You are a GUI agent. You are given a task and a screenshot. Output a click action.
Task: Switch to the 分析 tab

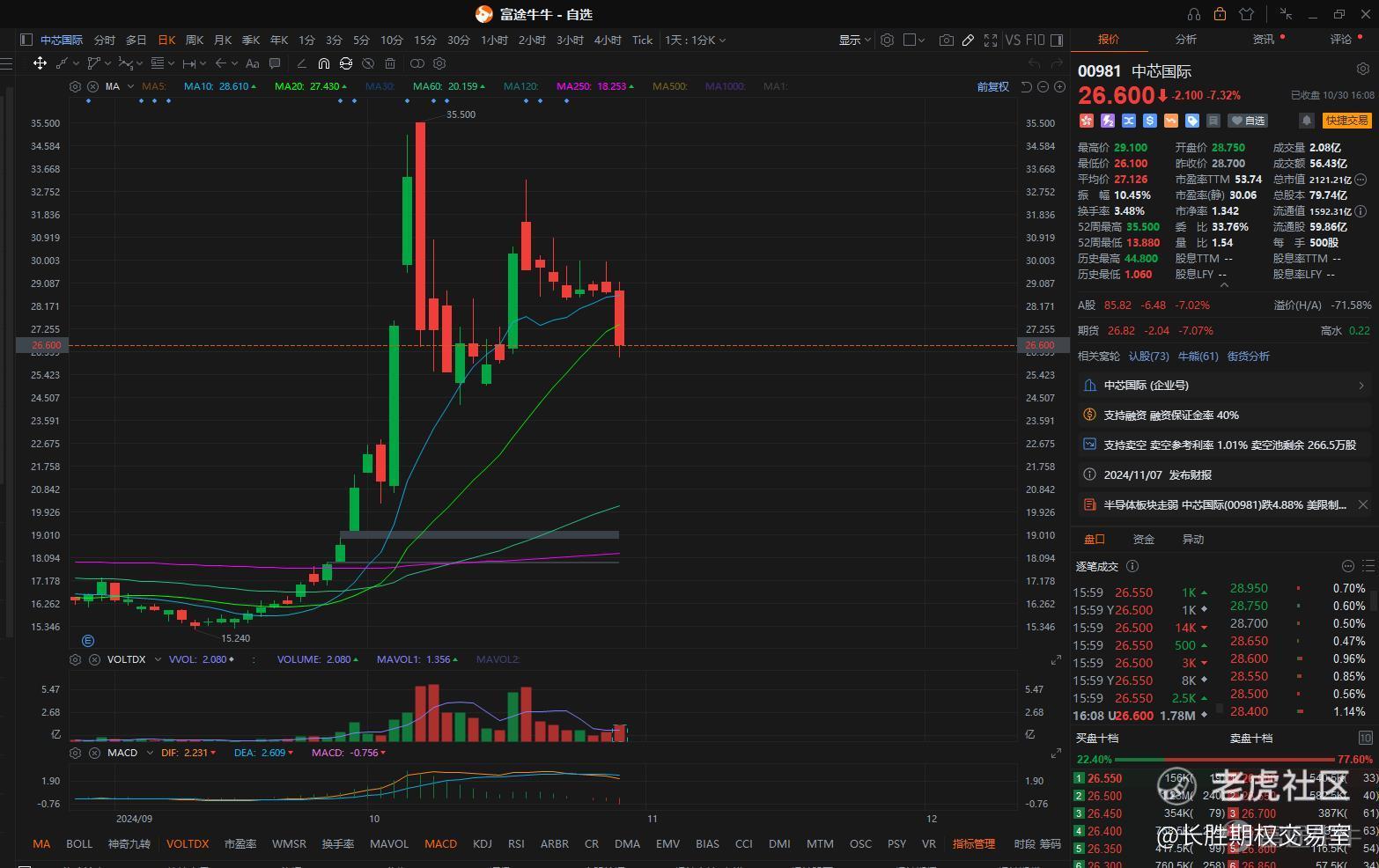(x=1185, y=40)
